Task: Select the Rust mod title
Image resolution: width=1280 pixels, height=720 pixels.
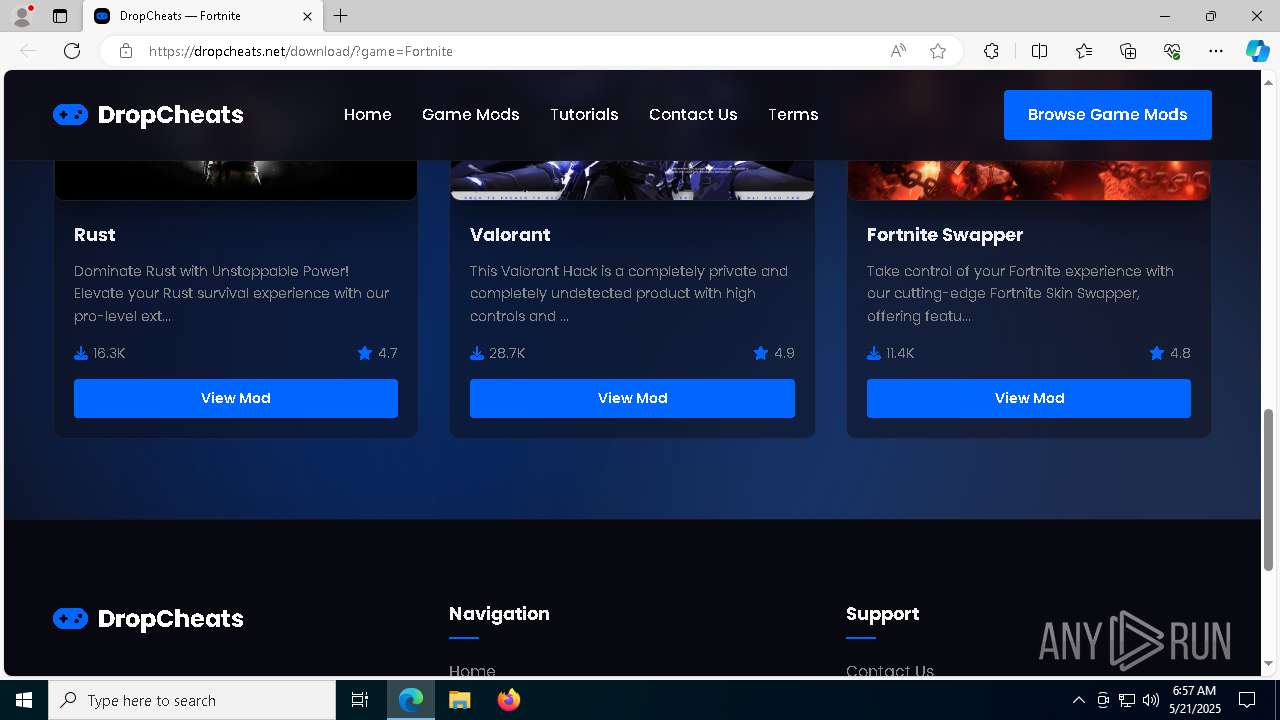Action: tap(95, 235)
